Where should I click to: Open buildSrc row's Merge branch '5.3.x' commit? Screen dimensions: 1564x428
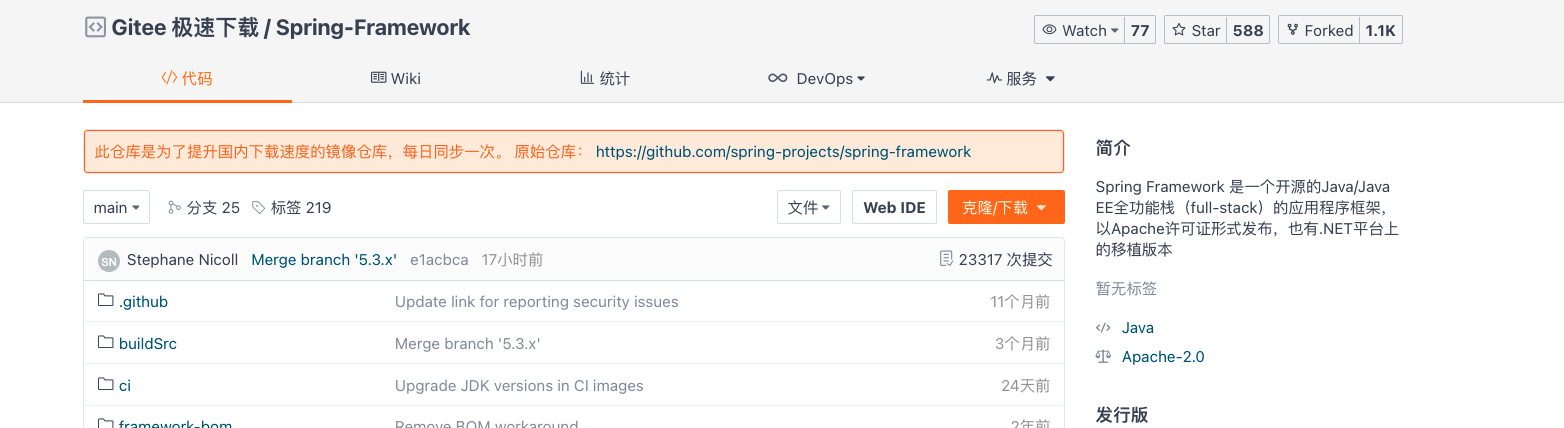pos(468,343)
